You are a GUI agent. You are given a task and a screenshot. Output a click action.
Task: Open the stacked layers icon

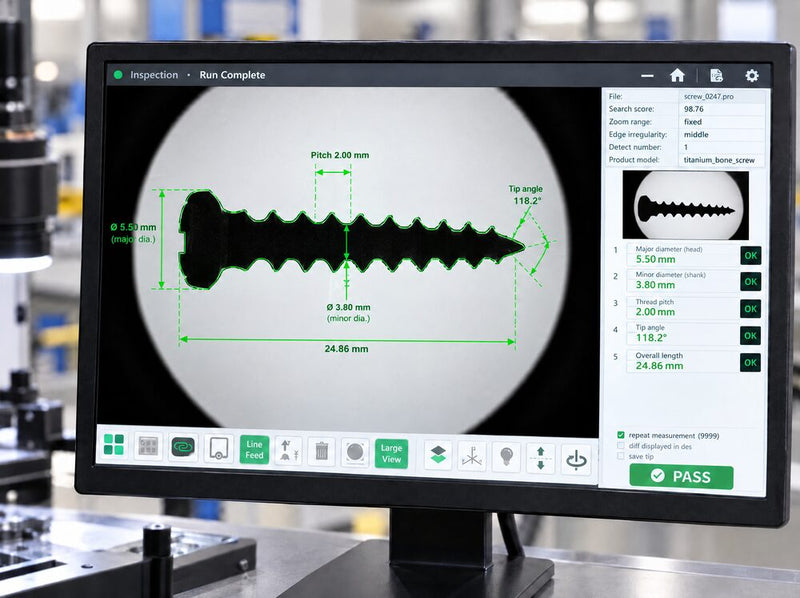click(x=438, y=455)
